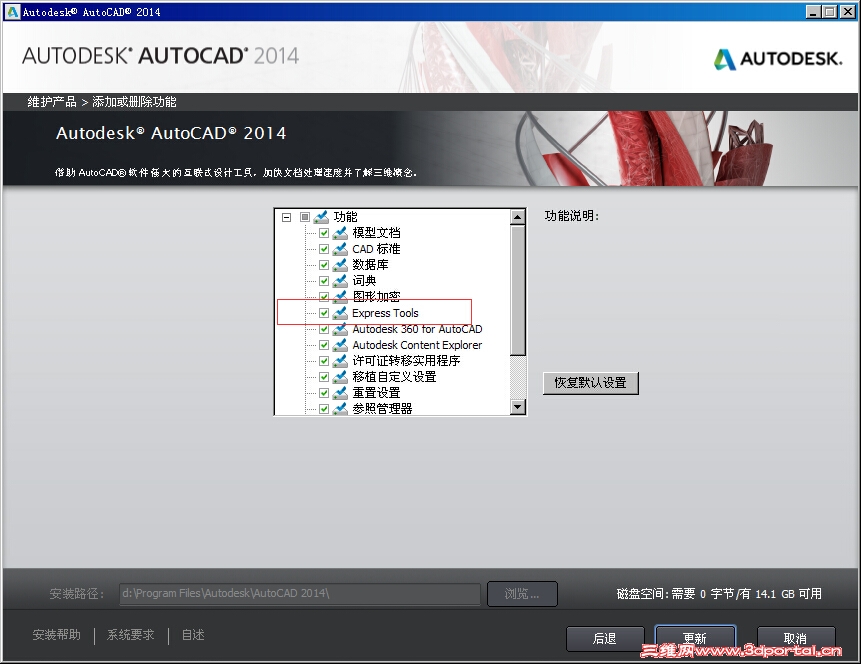861x664 pixels.
Task: Click icon beside Autodesk Content Explorer
Action: 340,345
